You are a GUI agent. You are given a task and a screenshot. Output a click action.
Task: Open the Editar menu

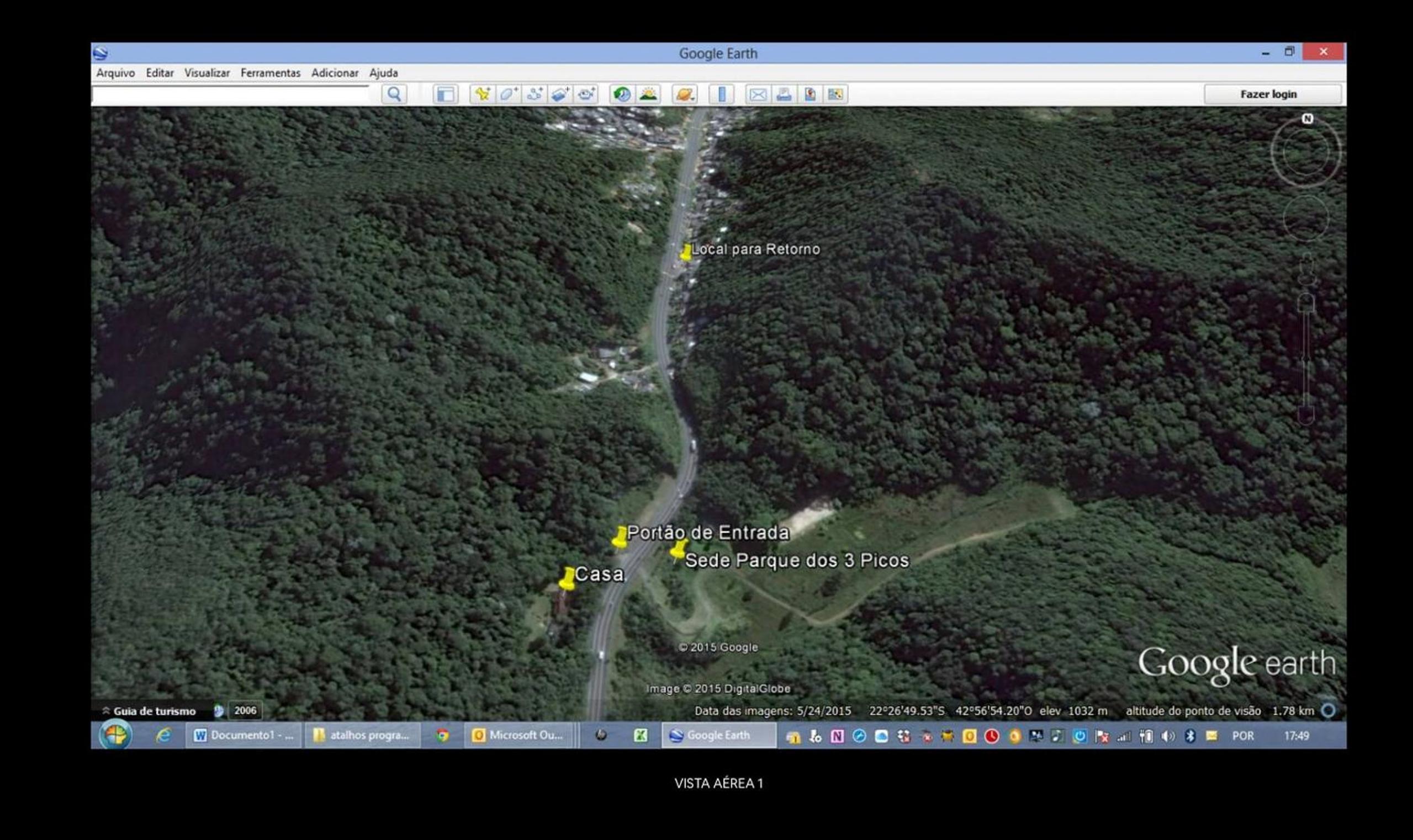coord(160,73)
